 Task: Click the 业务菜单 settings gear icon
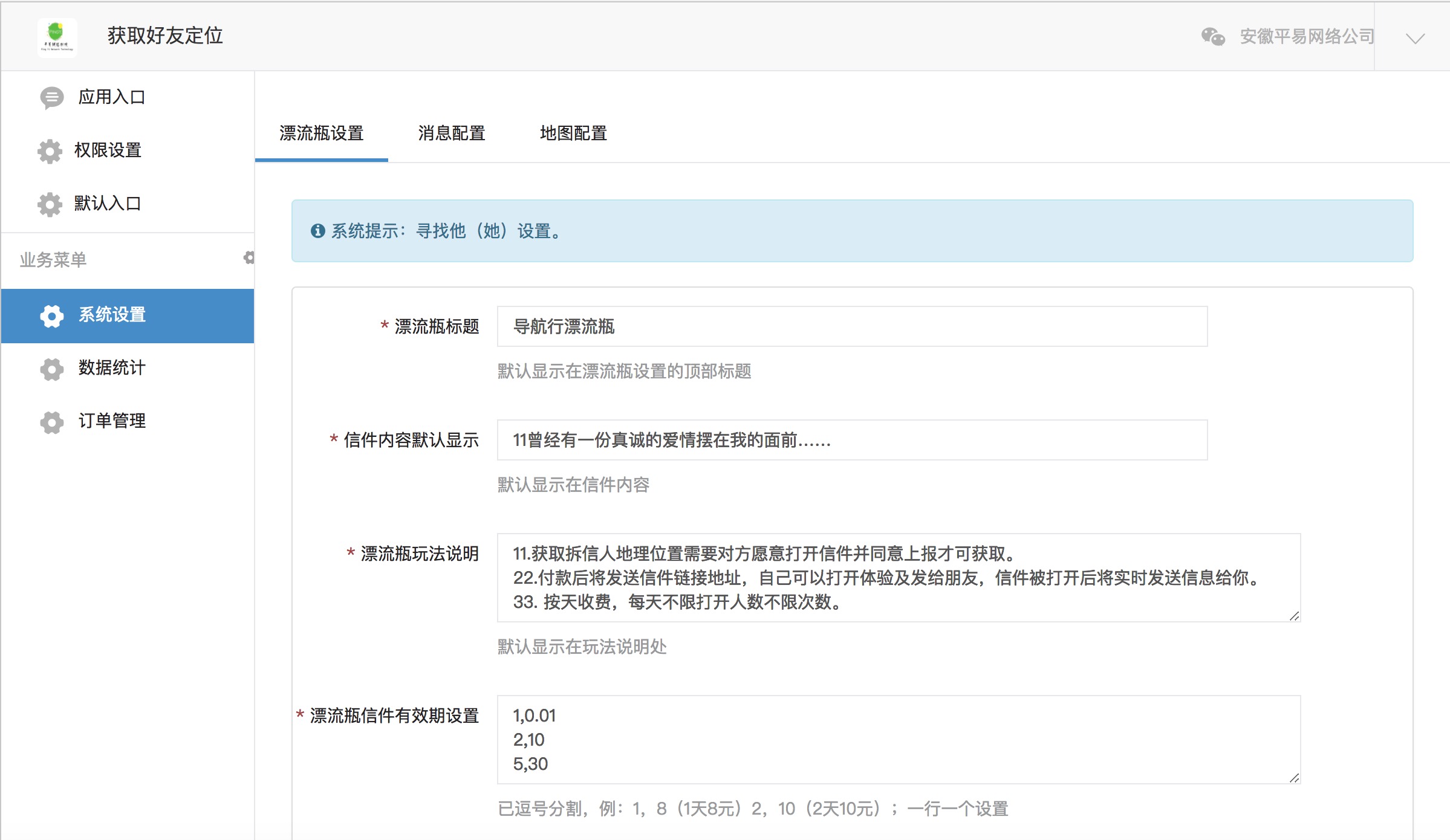249,258
